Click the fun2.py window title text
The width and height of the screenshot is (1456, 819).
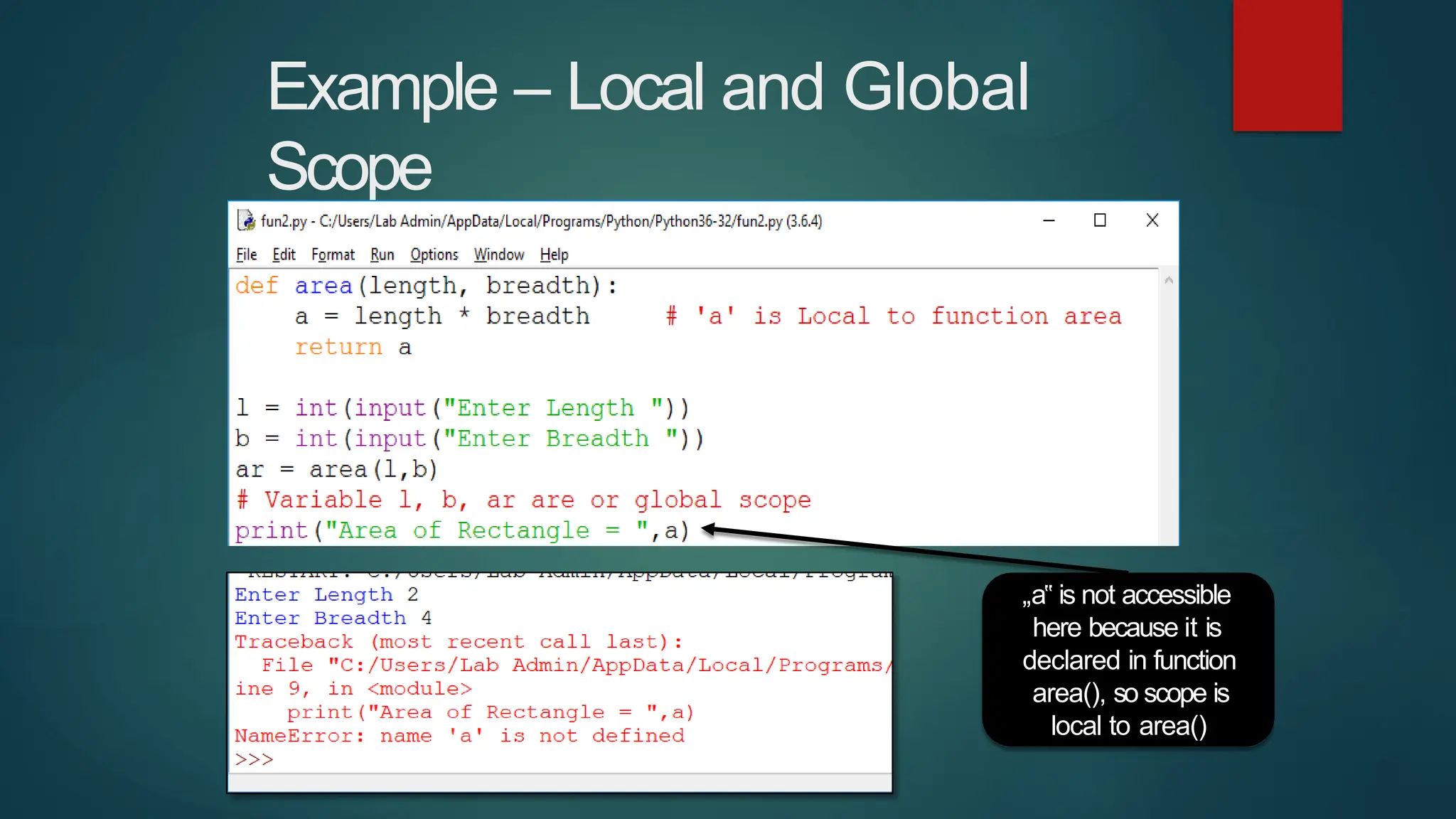click(541, 221)
